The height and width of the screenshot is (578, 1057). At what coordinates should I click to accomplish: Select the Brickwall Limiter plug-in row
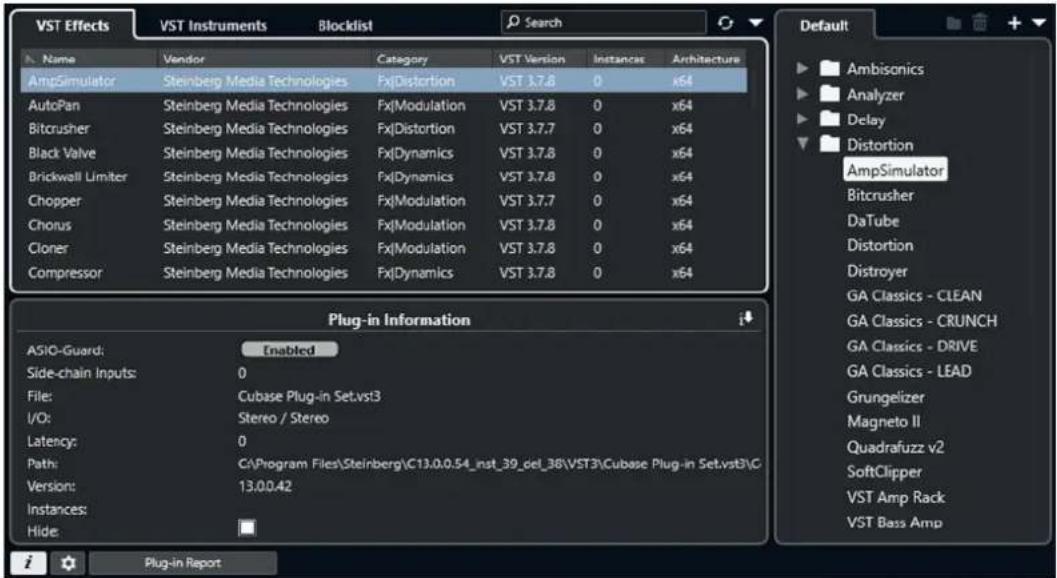coord(384,177)
